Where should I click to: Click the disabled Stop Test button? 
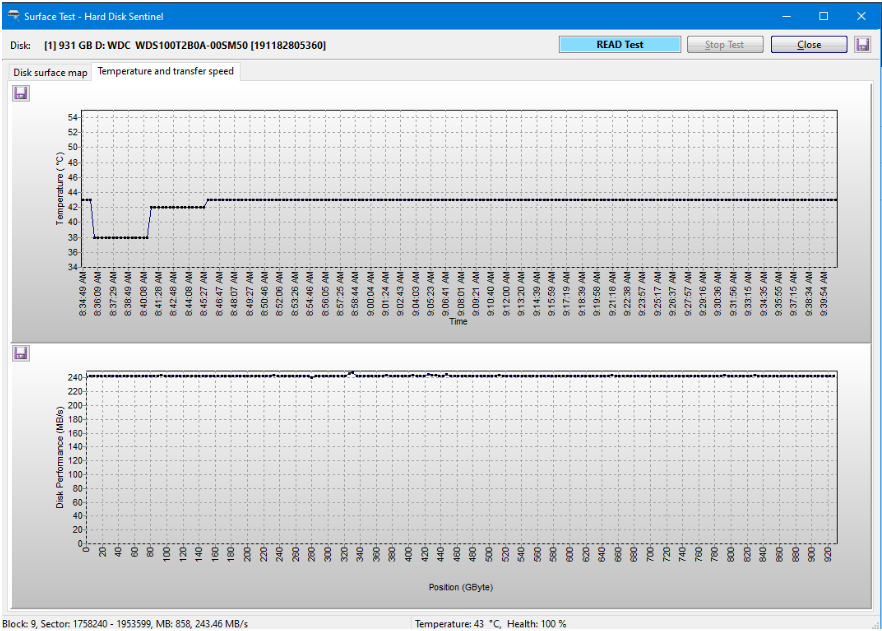pyautogui.click(x=724, y=44)
